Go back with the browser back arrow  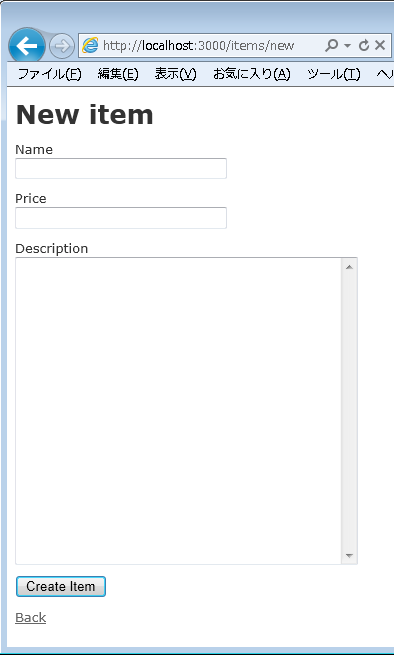27,46
